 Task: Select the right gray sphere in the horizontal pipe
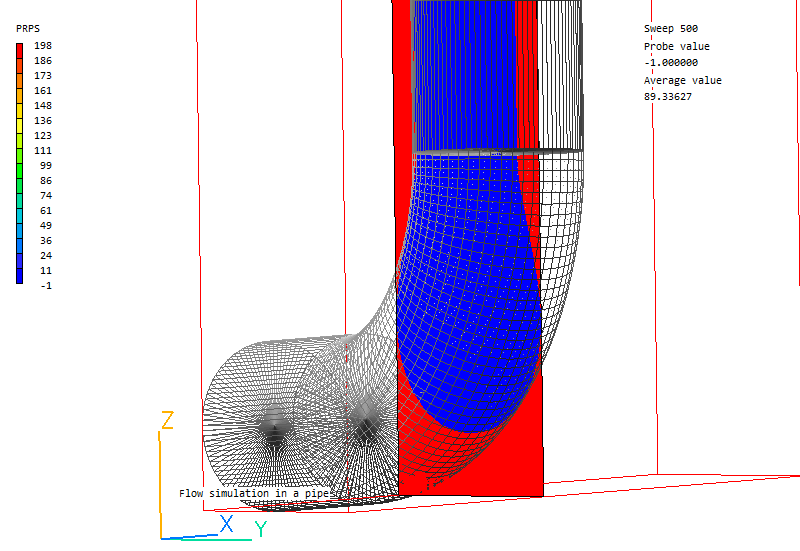point(361,427)
